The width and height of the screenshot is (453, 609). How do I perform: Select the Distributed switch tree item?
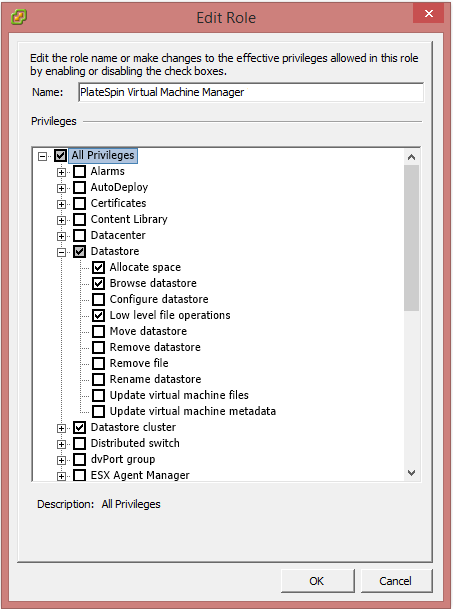[135, 443]
